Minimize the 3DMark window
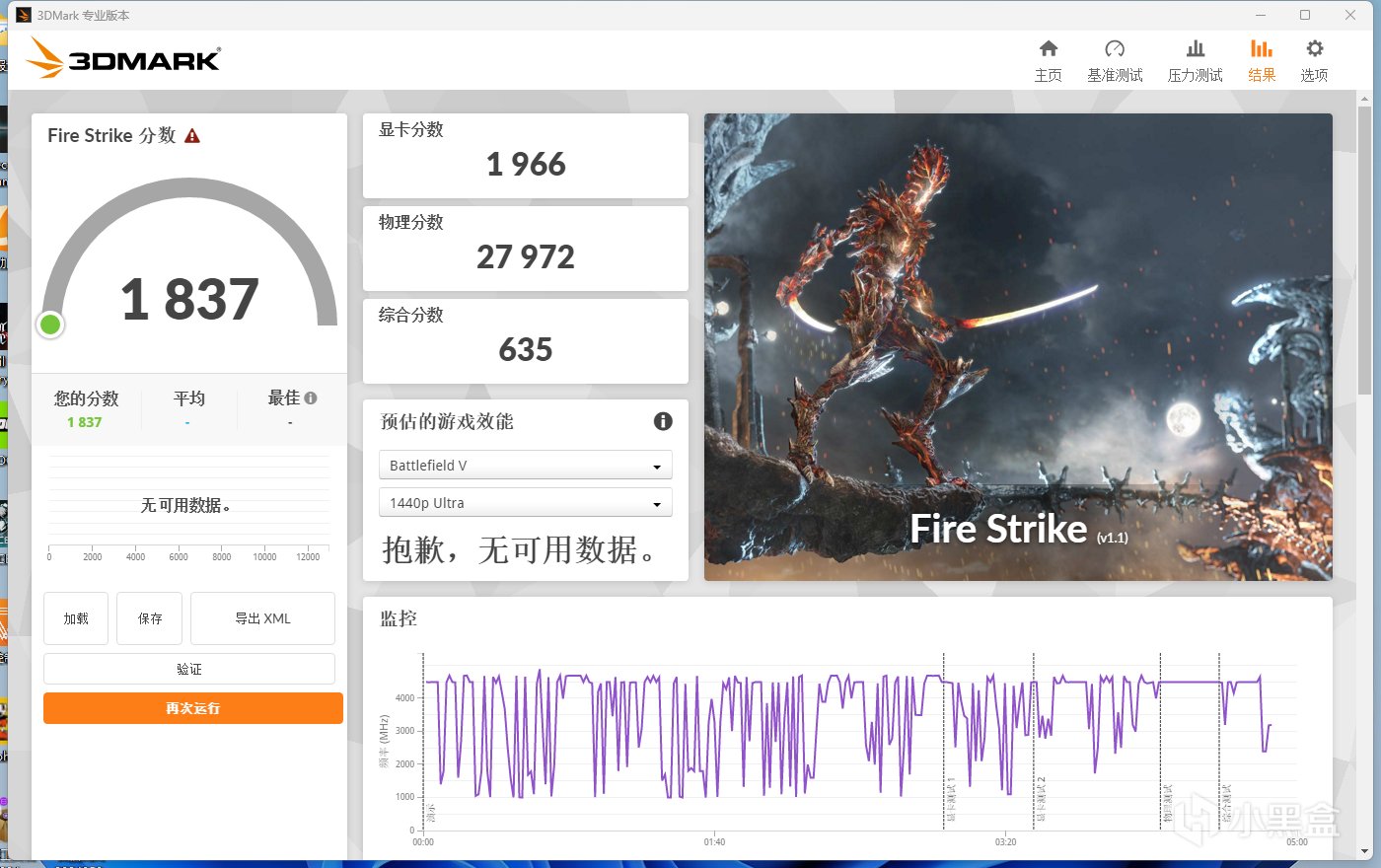 pyautogui.click(x=1261, y=15)
